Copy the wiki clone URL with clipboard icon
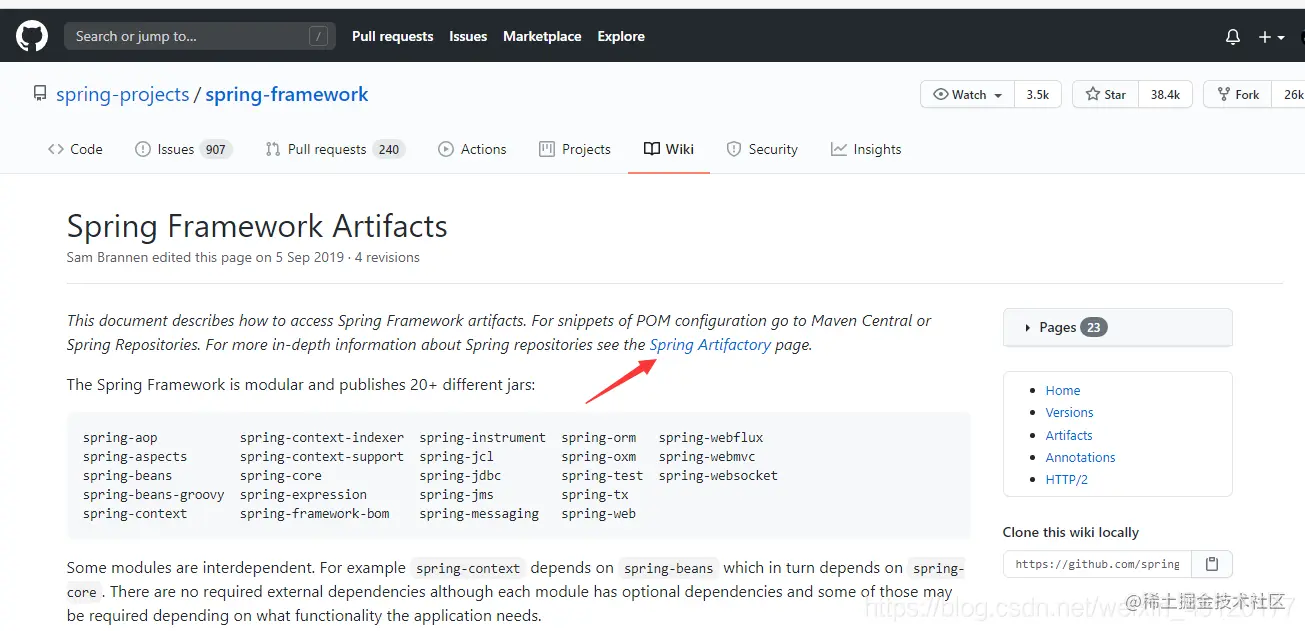The height and width of the screenshot is (631, 1305). tap(1212, 564)
